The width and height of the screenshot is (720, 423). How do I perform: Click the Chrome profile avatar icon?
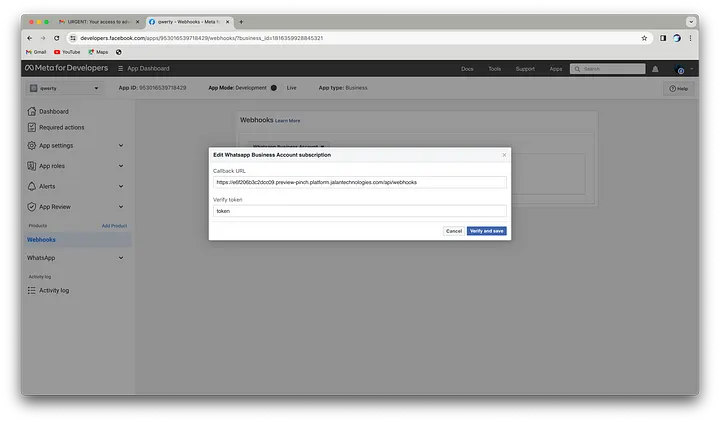coord(677,38)
